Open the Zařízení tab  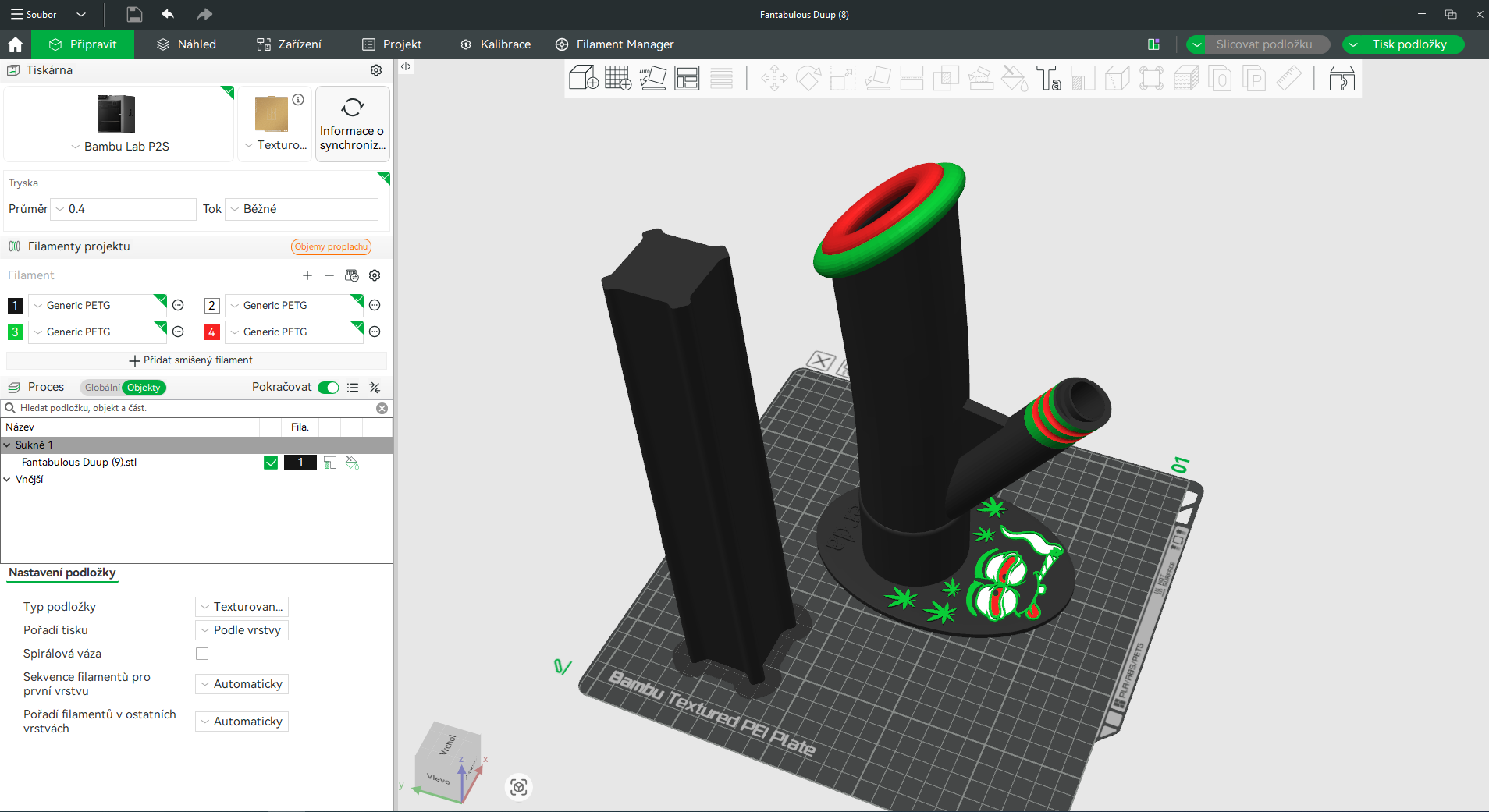pos(289,44)
